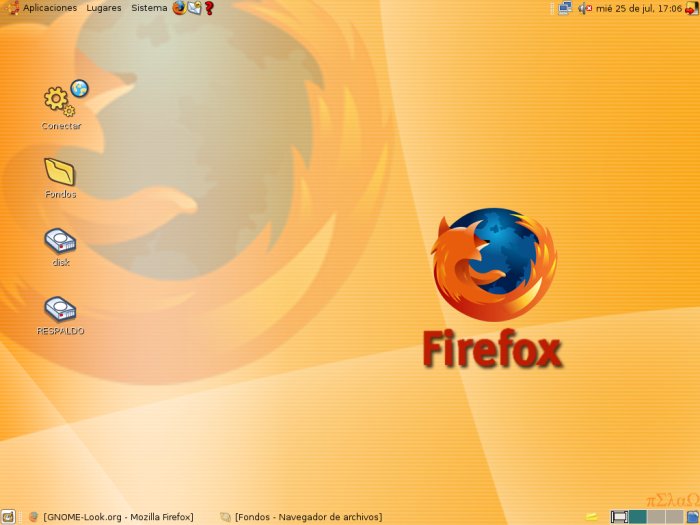The width and height of the screenshot is (700, 525).
Task: Open the Lugares menu
Action: 104,8
